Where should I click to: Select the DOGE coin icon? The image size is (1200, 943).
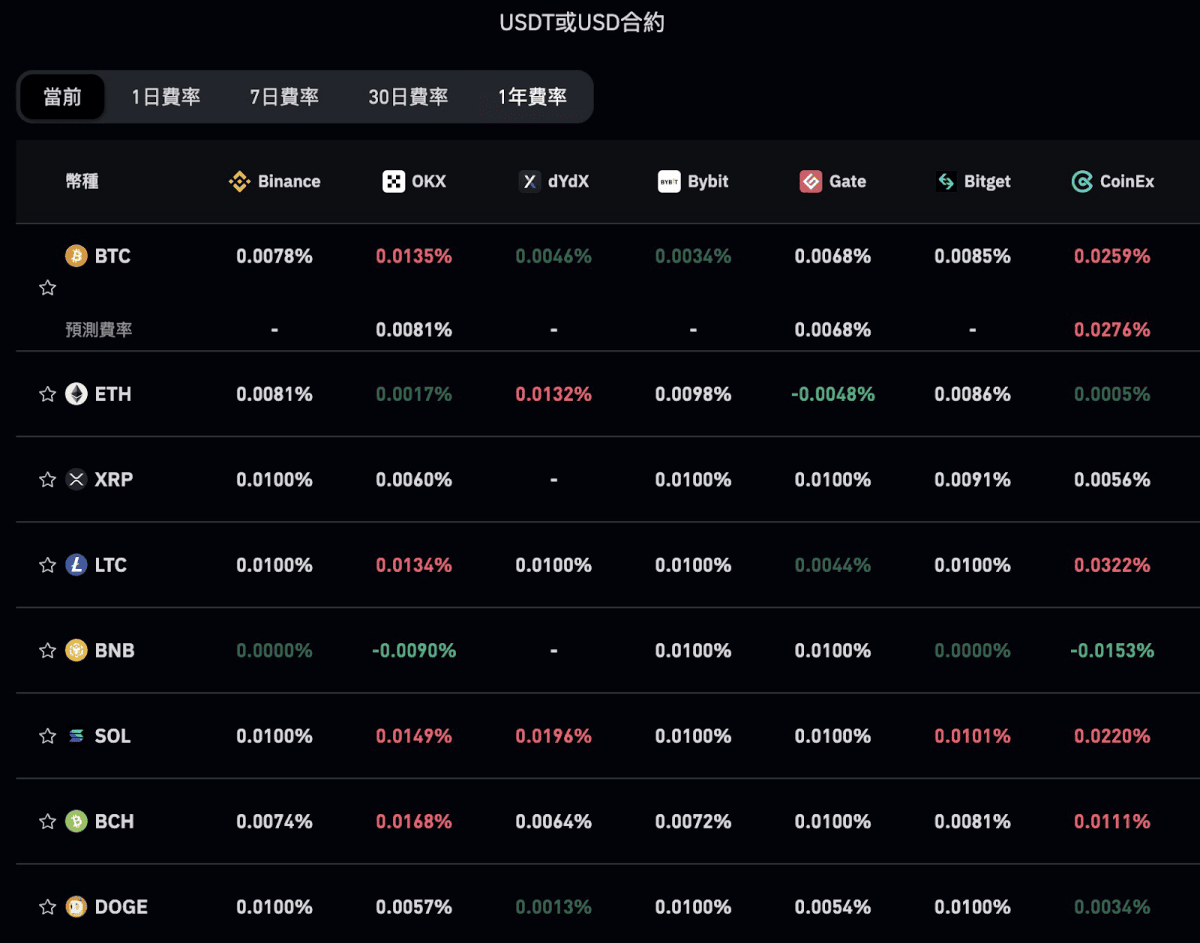[x=78, y=907]
